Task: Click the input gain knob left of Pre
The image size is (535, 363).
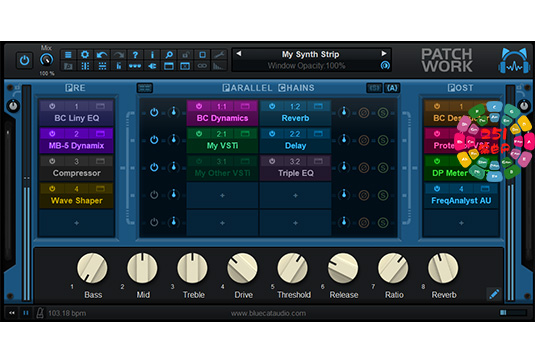Action: click(x=13, y=106)
